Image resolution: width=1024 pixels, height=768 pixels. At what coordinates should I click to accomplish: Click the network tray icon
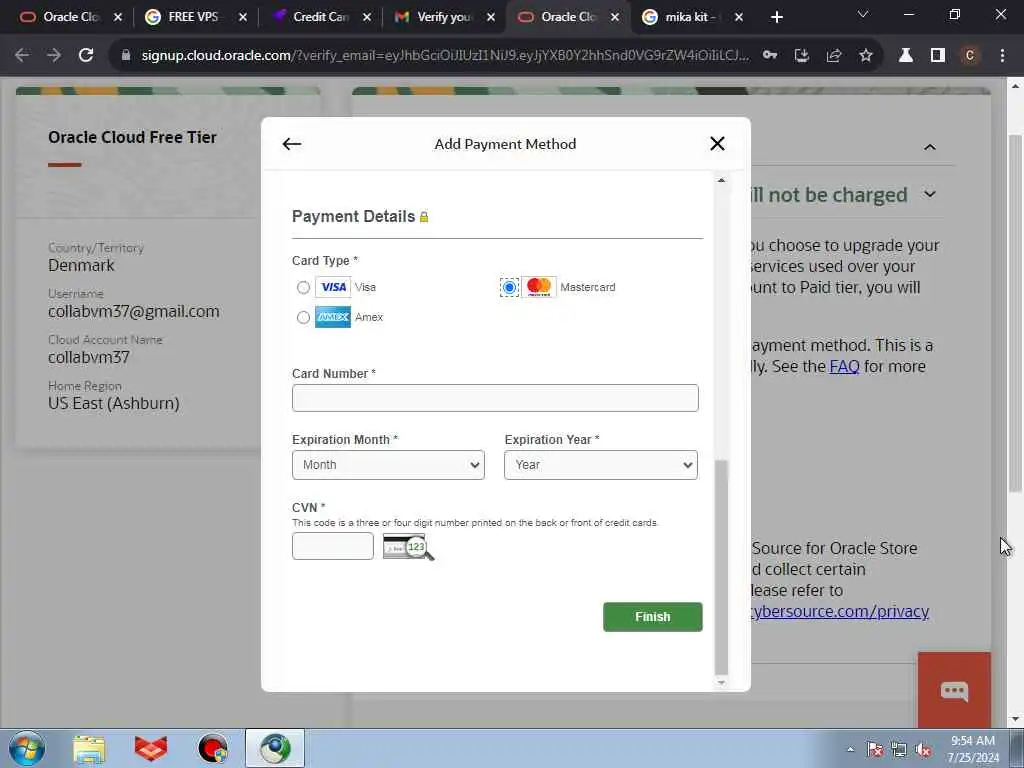(899, 750)
